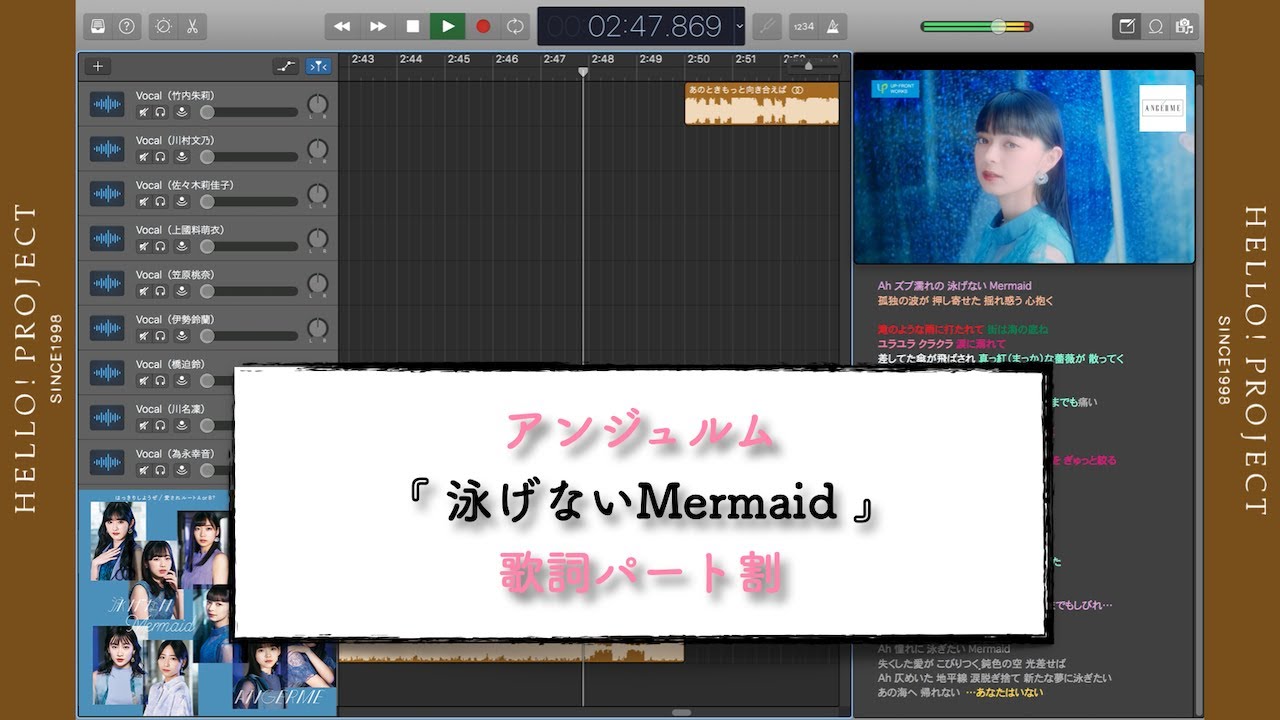
Task: Start recording with the red Record button
Action: pyautogui.click(x=483, y=26)
